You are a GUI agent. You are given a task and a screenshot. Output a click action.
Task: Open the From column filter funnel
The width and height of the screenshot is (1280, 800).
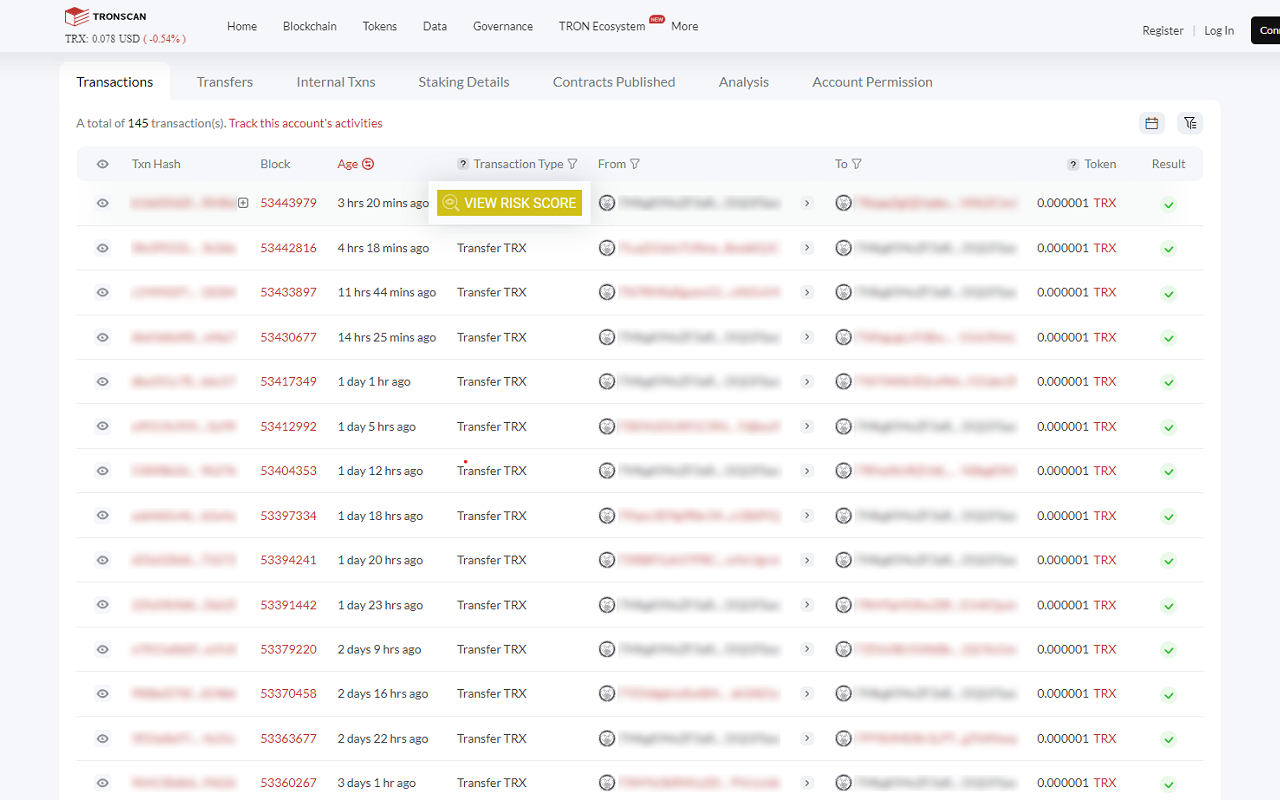coord(635,164)
